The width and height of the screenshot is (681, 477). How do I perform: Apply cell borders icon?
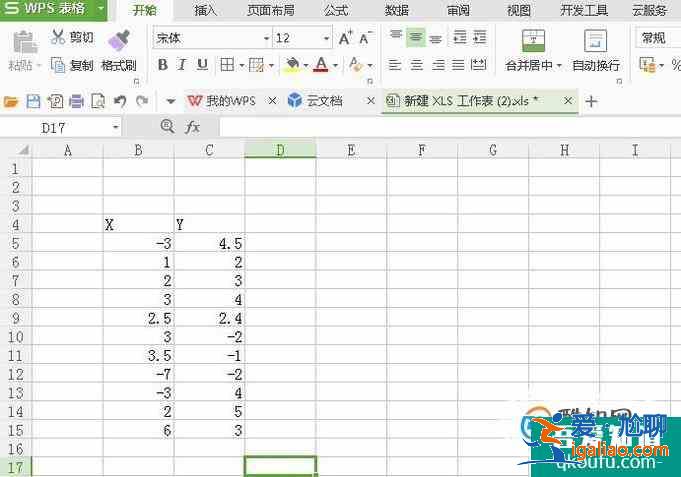(227, 65)
